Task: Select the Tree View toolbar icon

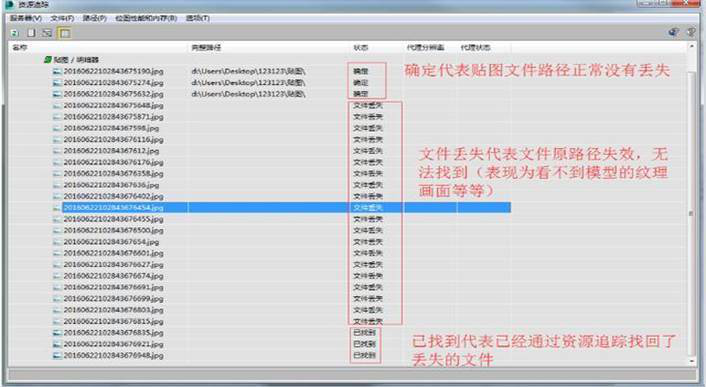Action: tap(47, 33)
